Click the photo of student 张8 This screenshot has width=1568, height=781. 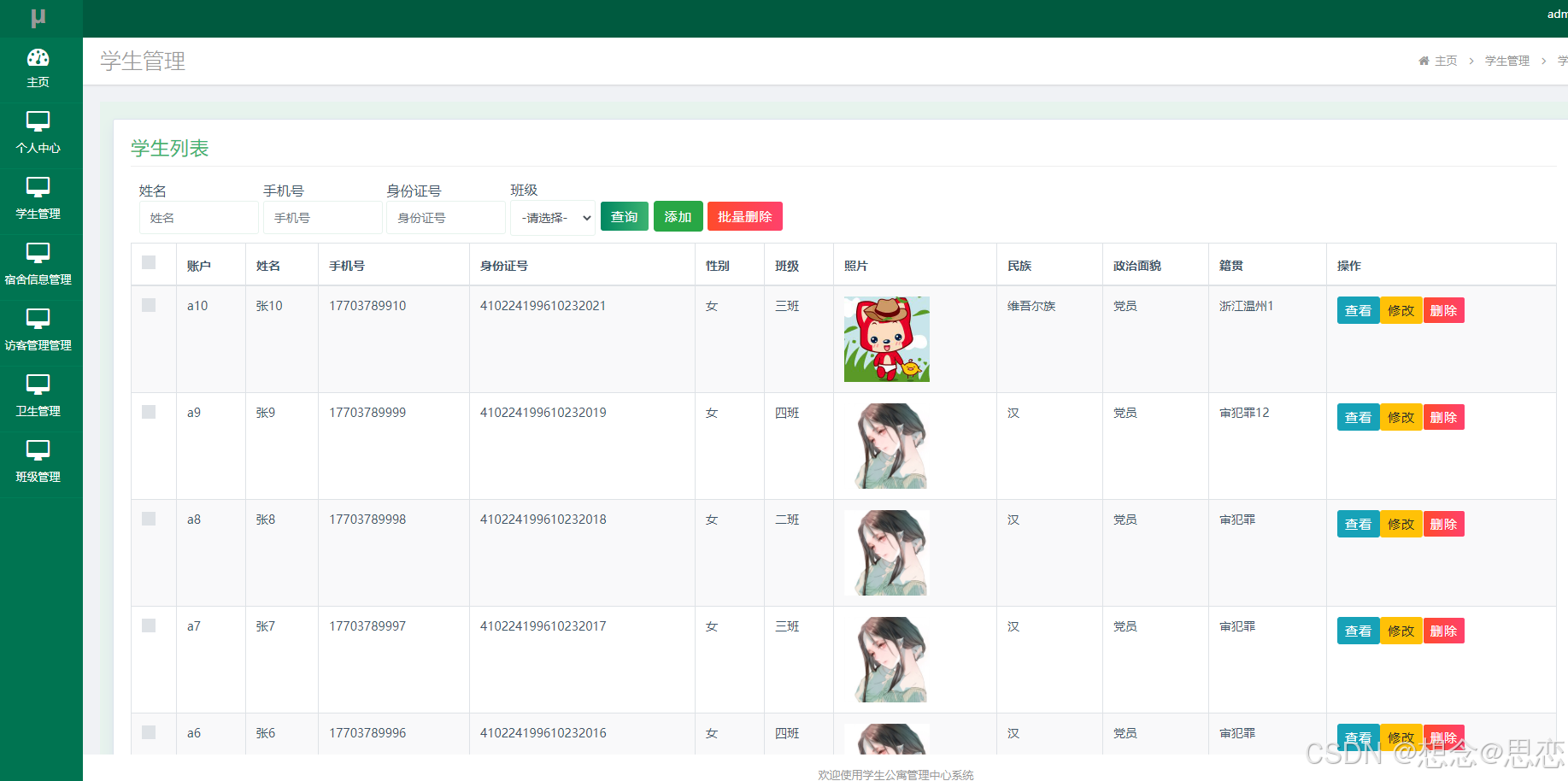tap(887, 553)
